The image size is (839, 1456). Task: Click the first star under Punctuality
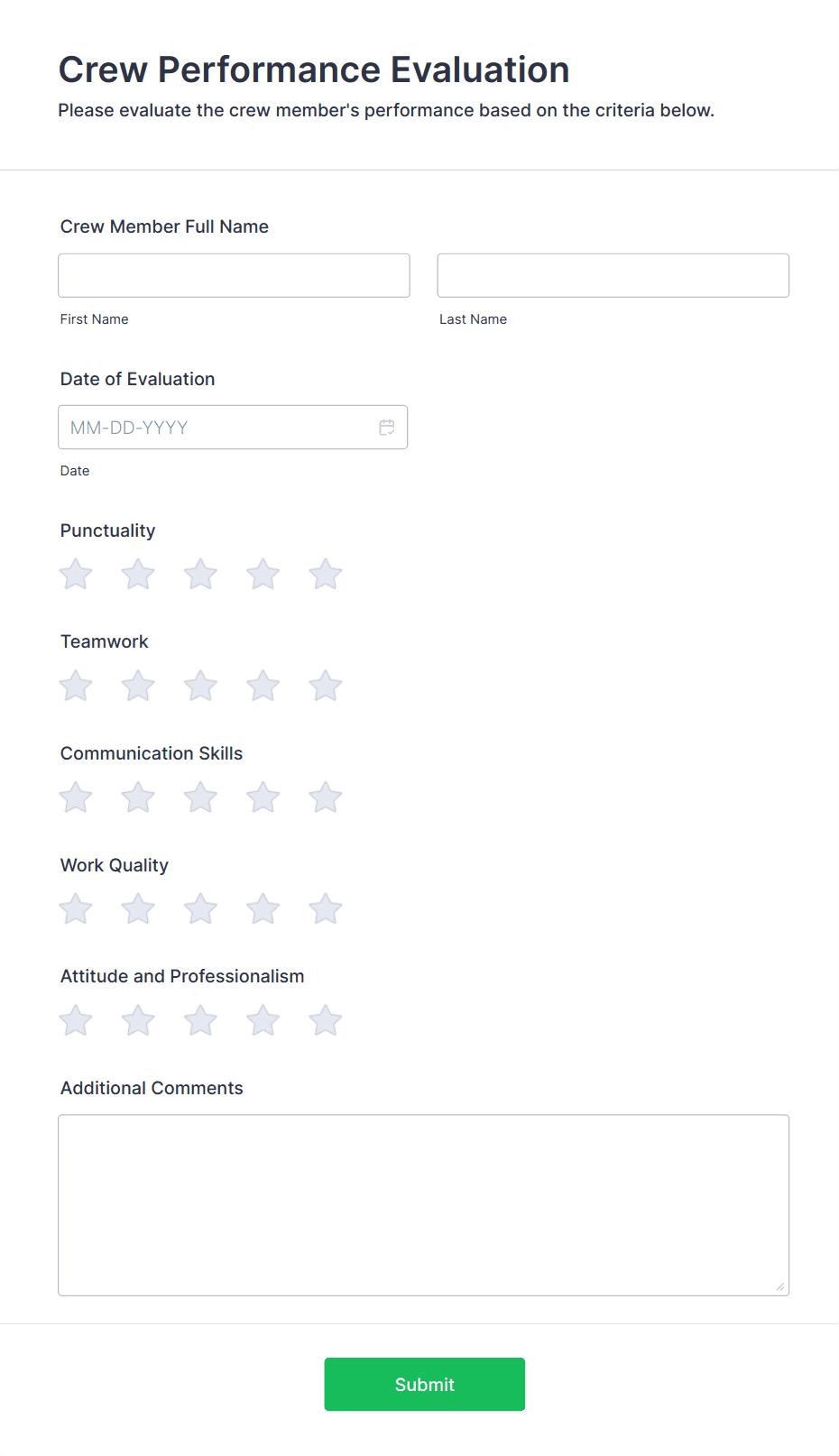[x=75, y=574]
